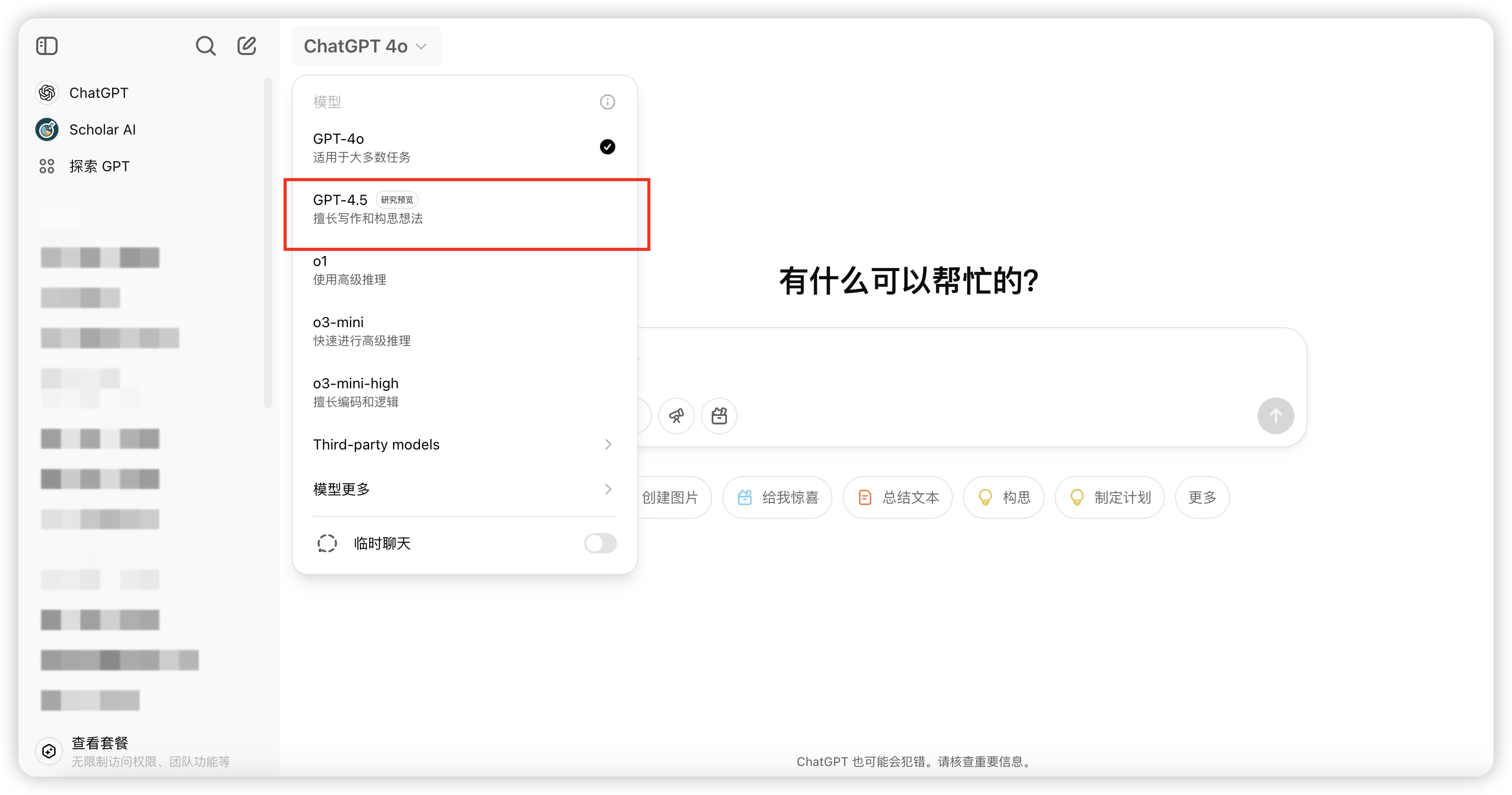Select the GPT-4o model option
The height and width of the screenshot is (795, 1512).
[464, 148]
